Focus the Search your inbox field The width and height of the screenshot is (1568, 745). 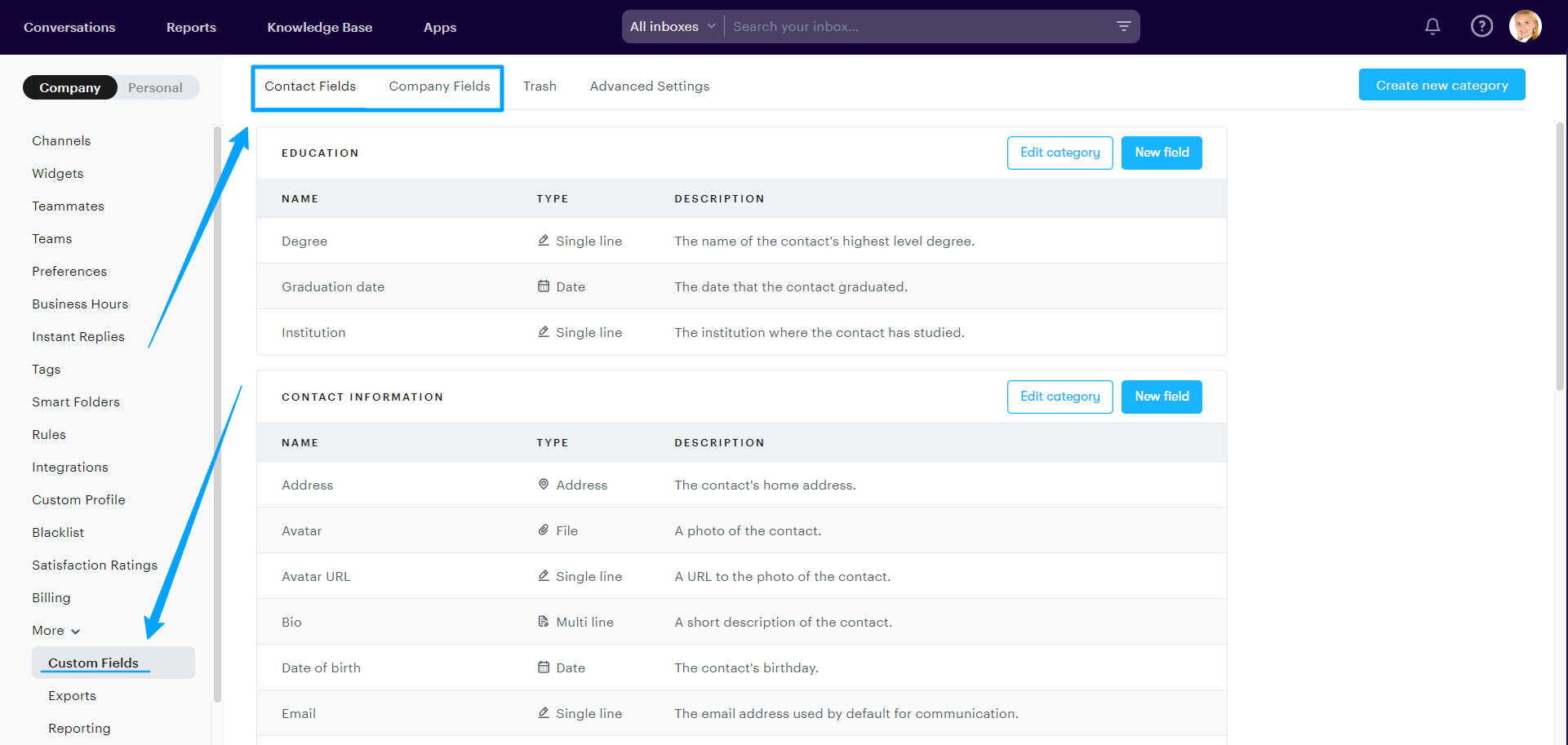[918, 27]
